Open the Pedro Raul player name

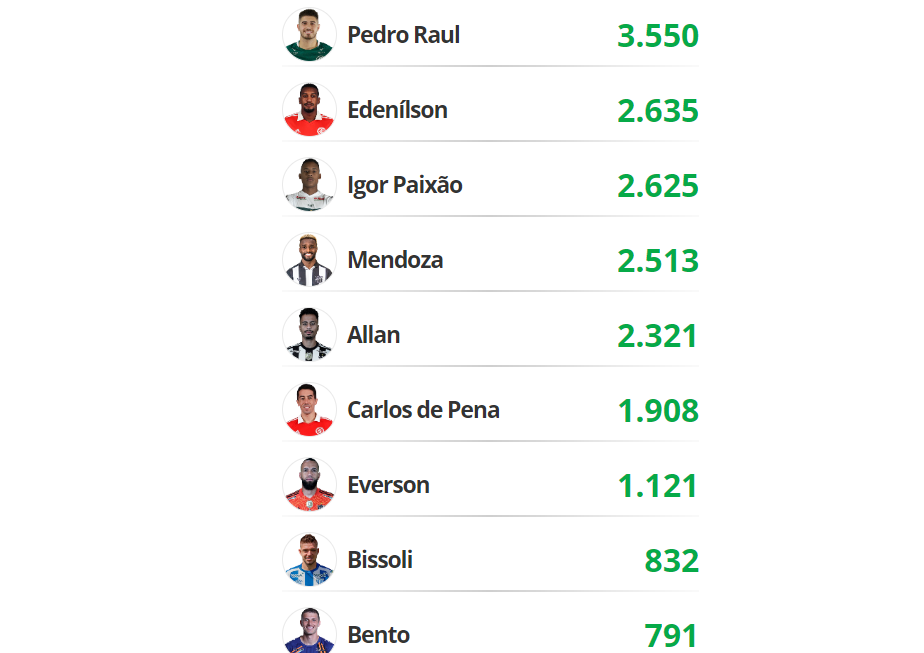point(404,35)
